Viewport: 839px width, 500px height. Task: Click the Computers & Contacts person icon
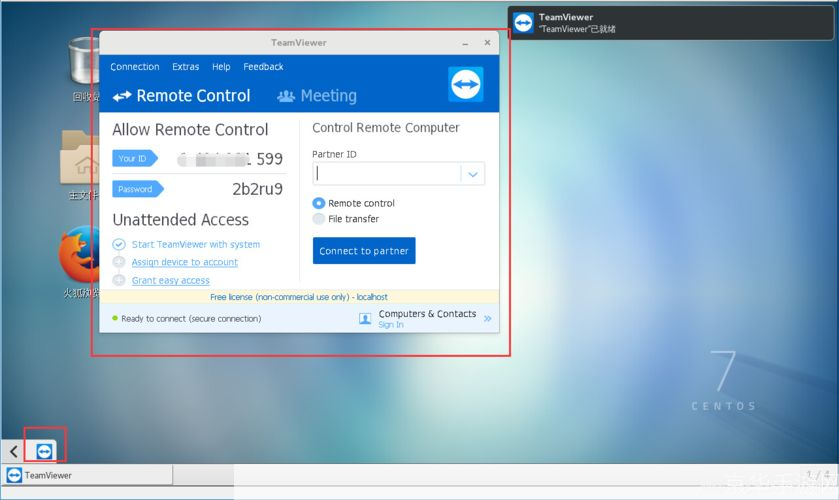click(365, 319)
